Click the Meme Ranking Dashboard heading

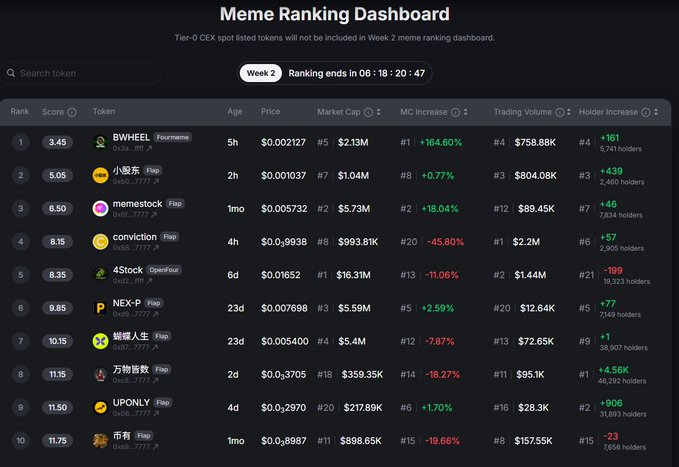pyautogui.click(x=334, y=14)
